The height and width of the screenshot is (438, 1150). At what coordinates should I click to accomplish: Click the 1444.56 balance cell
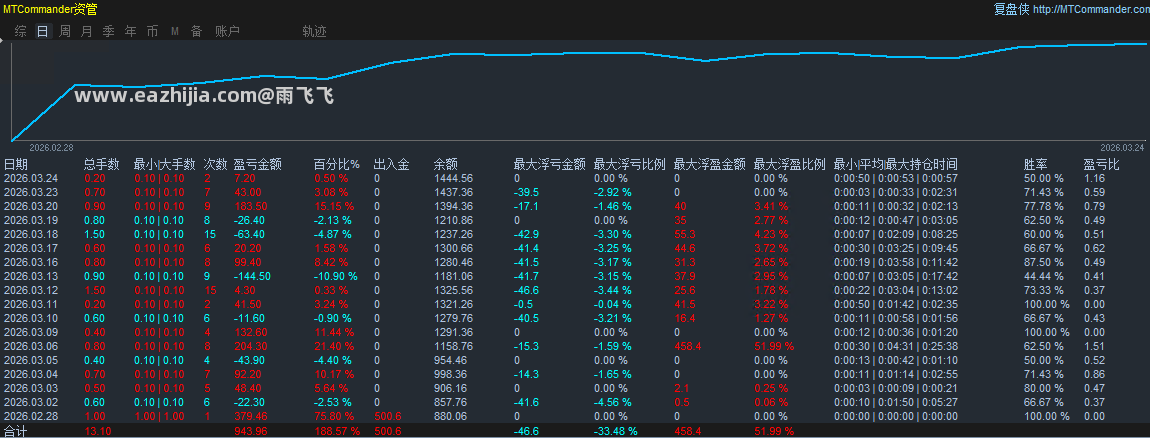tap(452, 178)
